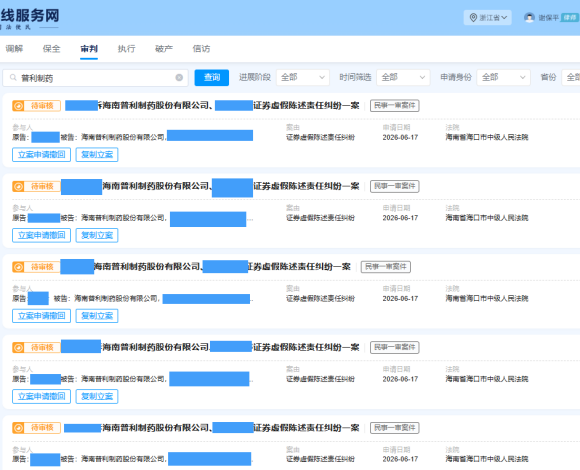The image size is (580, 470).
Task: Click the orange 待审核 status icon on the third case
Action: click(18, 267)
